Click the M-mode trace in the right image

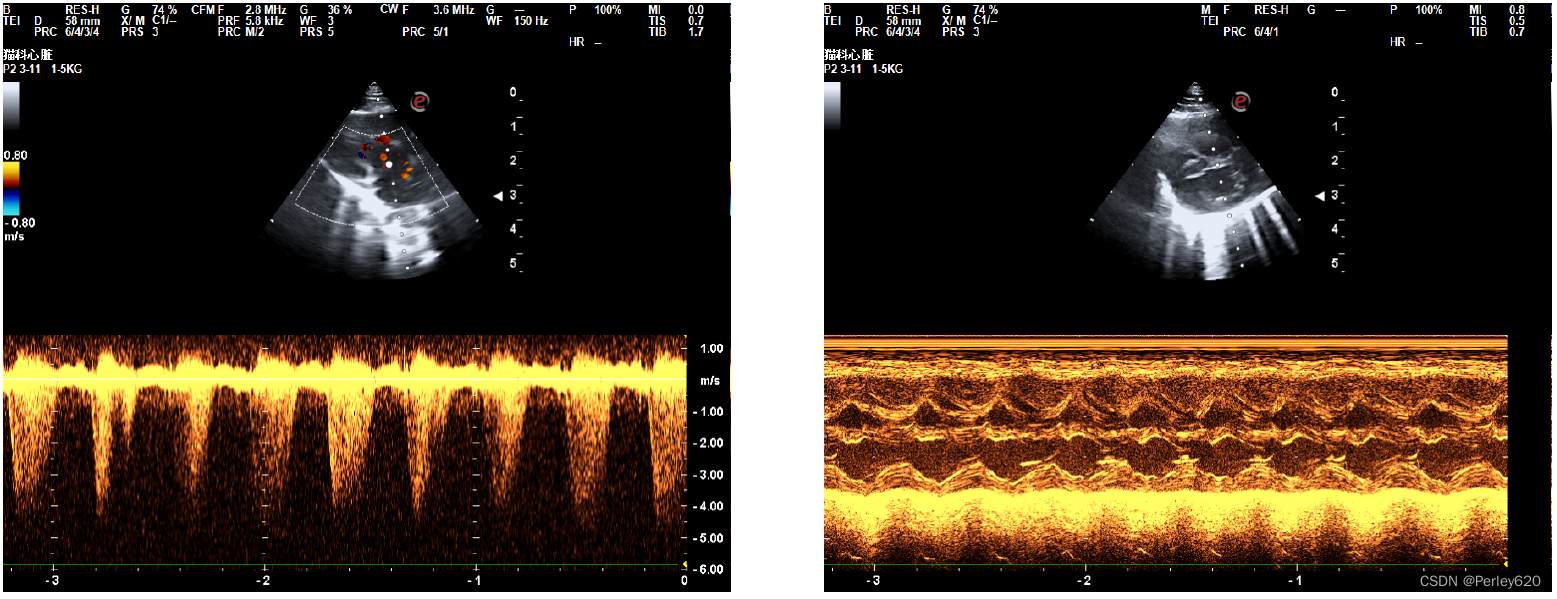(1165, 451)
